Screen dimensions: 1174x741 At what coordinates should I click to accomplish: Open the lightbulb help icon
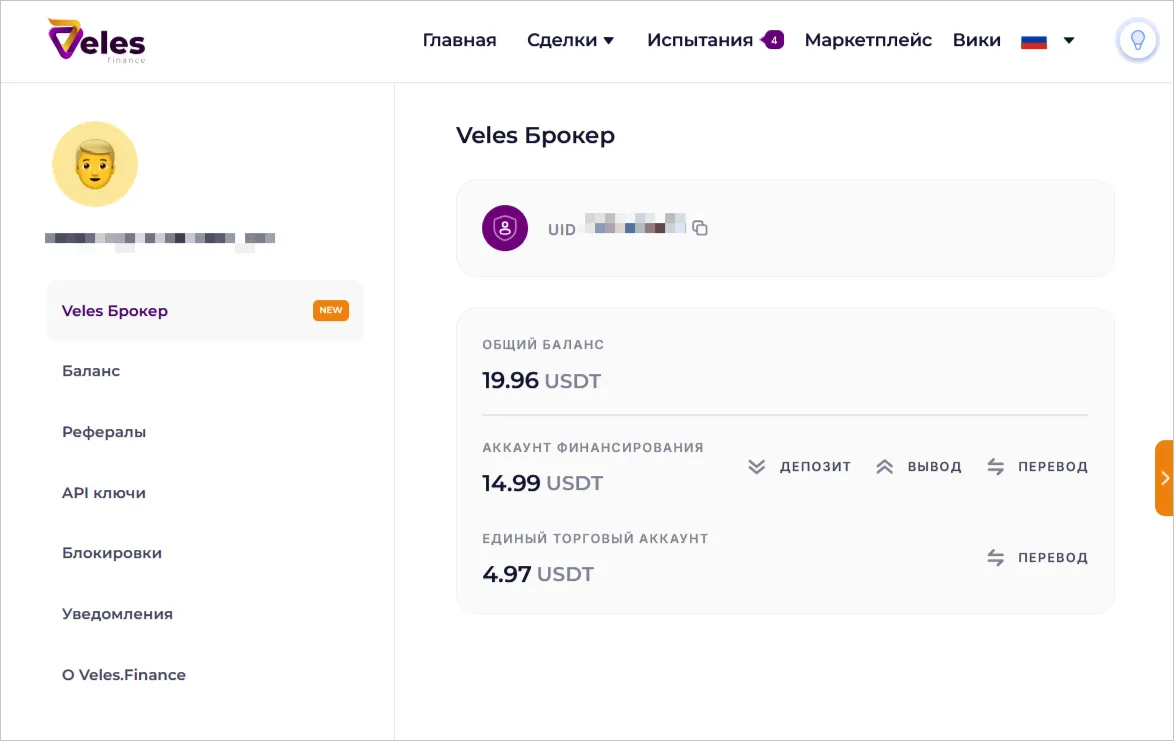coord(1137,40)
